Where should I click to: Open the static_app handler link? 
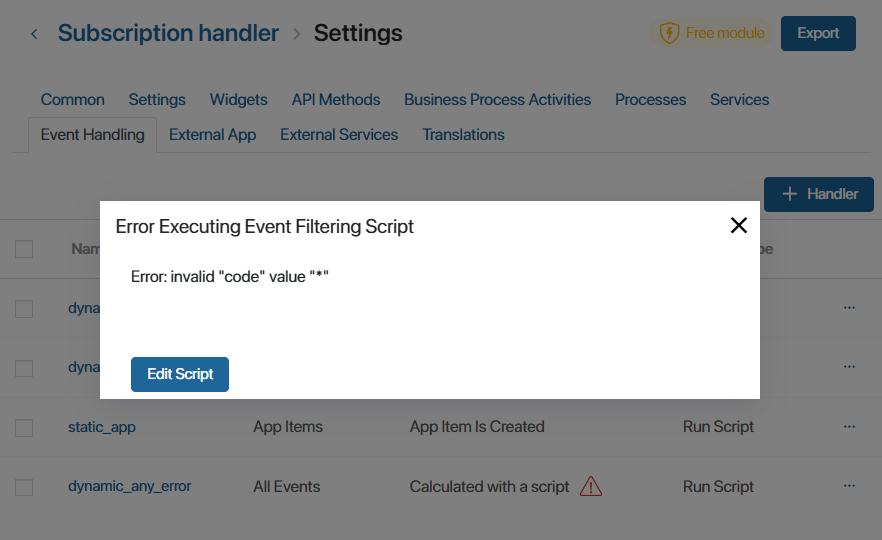click(102, 427)
